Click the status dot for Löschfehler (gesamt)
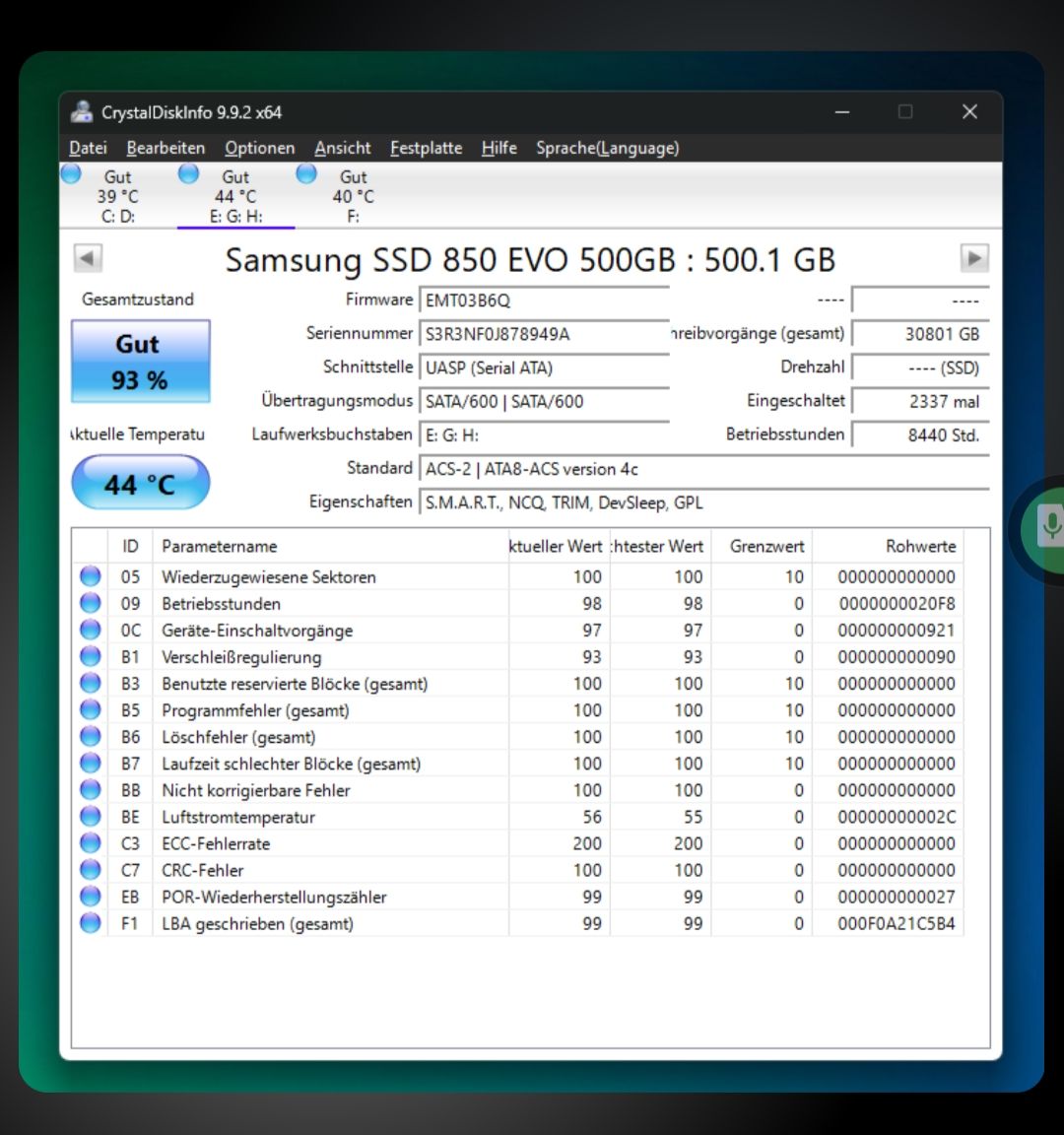Viewport: 1064px width, 1135px height. pyautogui.click(x=91, y=736)
